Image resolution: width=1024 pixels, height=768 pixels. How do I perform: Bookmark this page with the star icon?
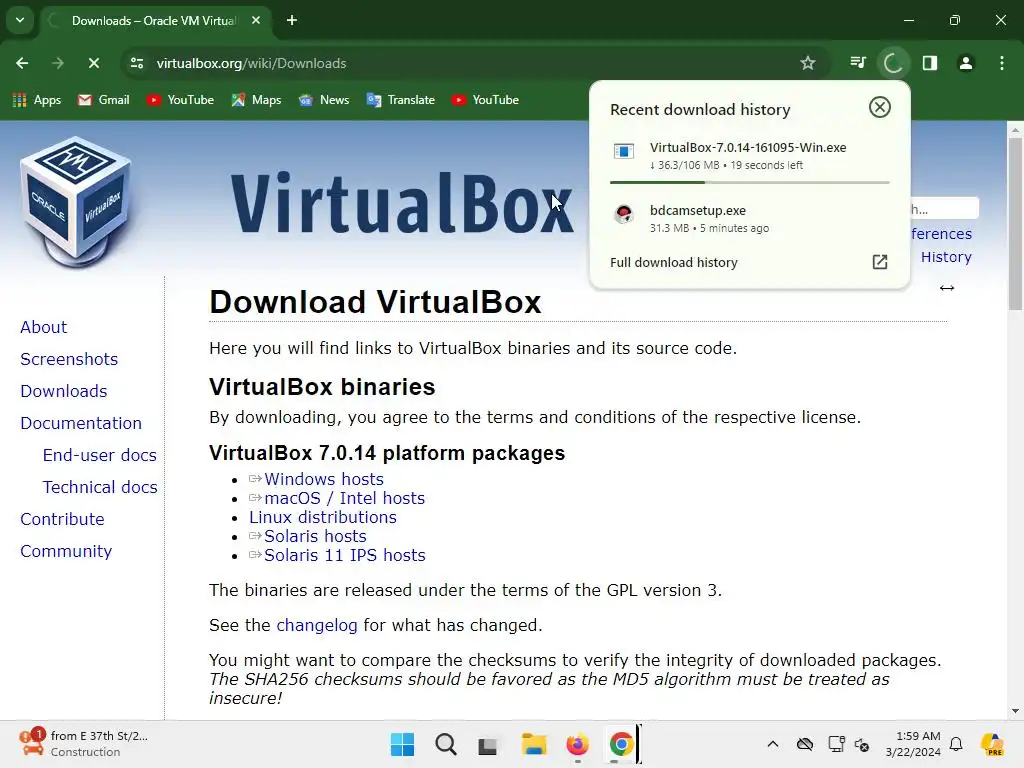pyautogui.click(x=808, y=63)
